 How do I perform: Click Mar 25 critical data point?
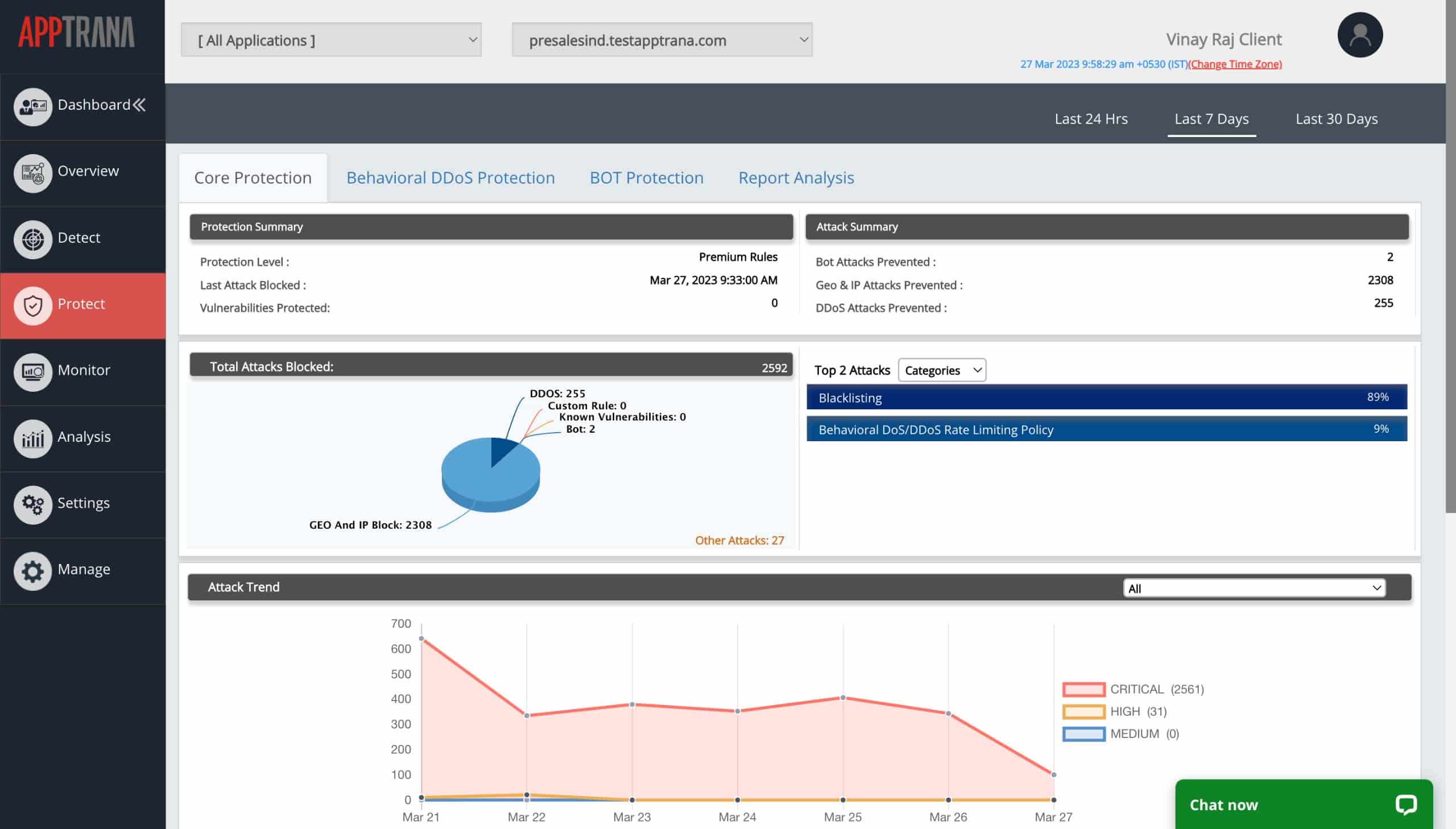point(843,698)
